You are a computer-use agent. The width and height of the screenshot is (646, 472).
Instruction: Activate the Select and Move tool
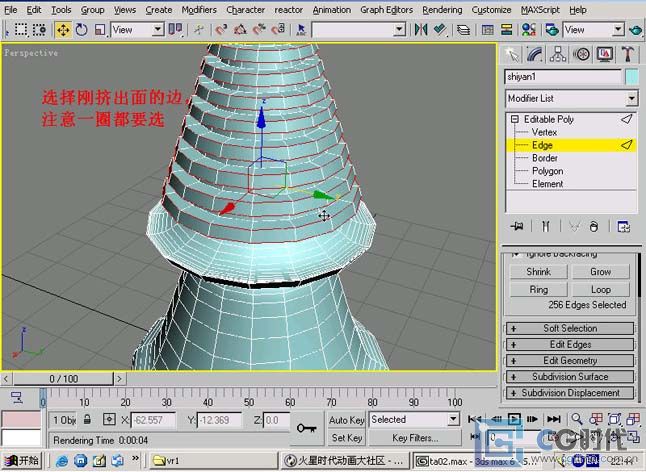[63, 30]
